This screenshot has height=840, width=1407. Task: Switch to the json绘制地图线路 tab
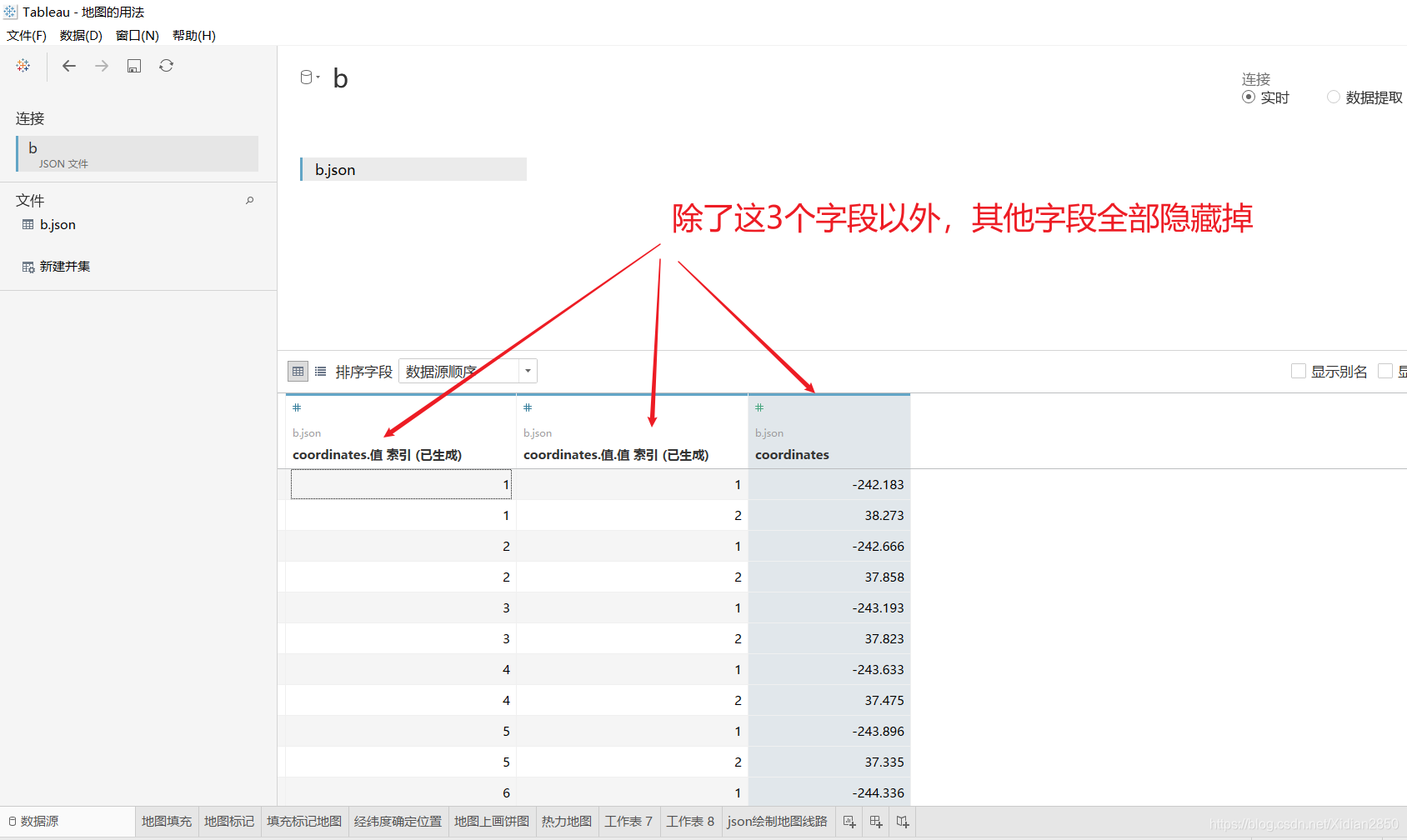pos(778,822)
